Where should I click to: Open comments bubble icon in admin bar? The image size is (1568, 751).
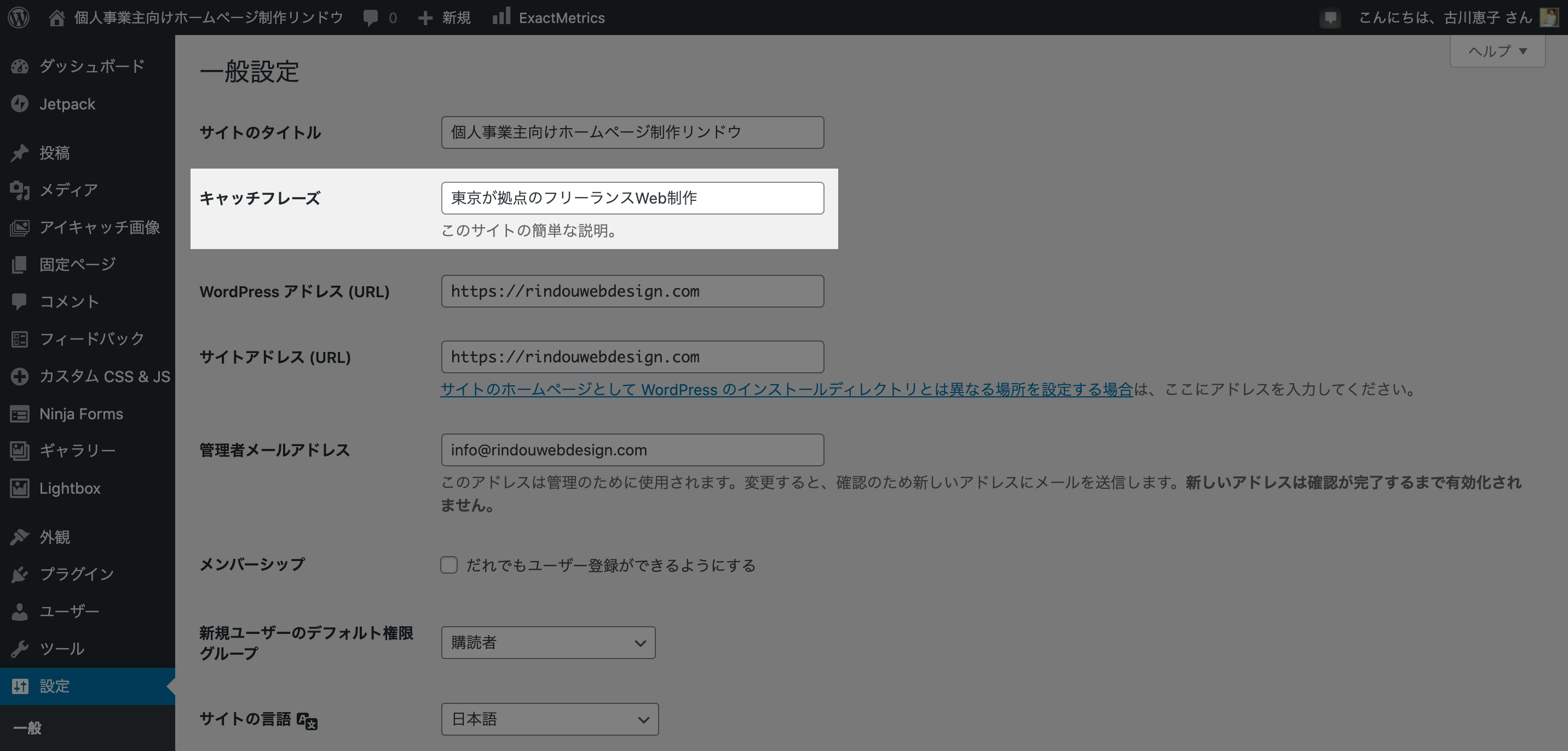[x=370, y=18]
